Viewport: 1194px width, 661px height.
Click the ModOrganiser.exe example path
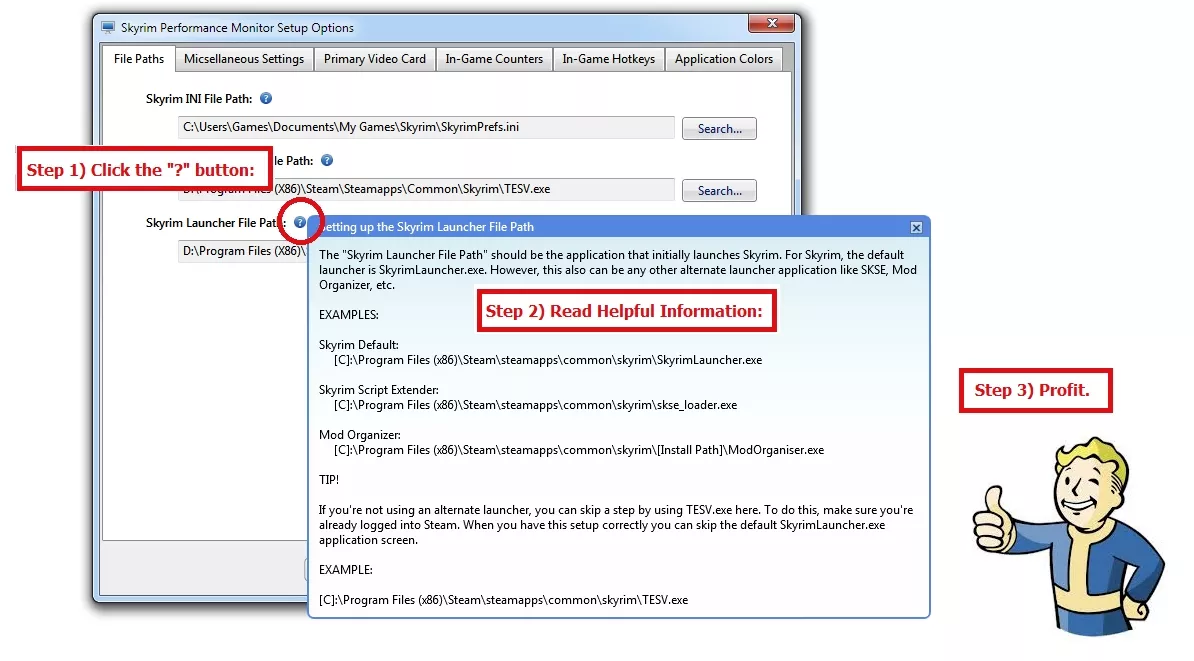579,450
